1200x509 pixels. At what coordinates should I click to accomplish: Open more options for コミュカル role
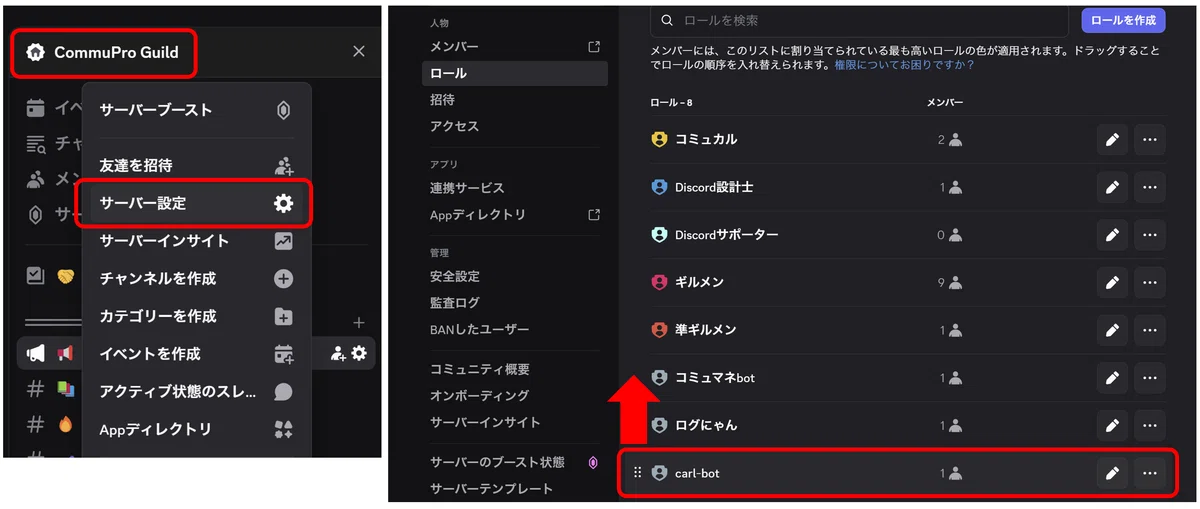tap(1149, 140)
